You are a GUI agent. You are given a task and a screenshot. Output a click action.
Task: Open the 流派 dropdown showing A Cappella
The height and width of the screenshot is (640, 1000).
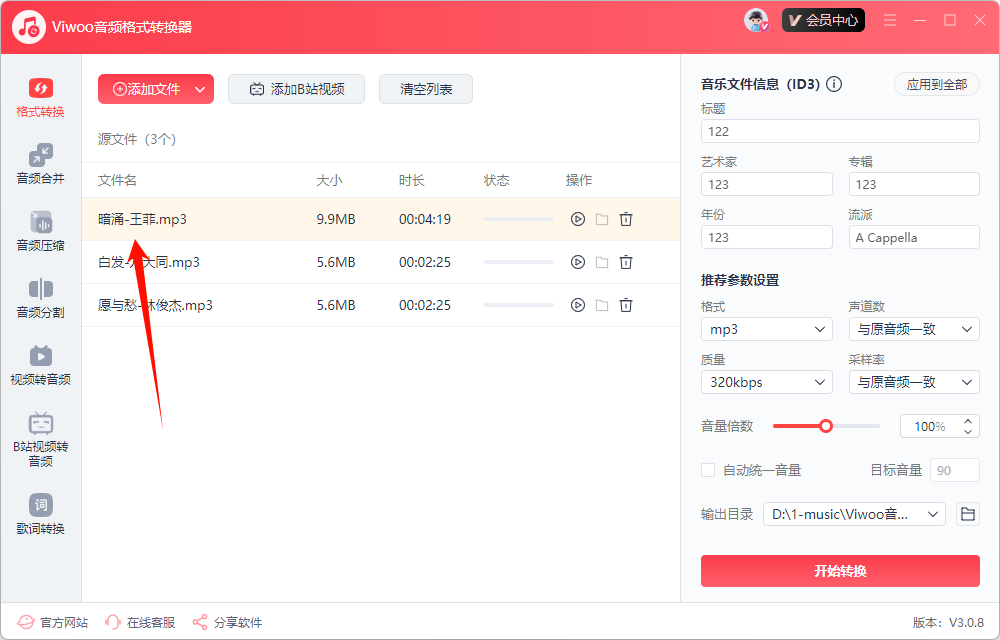click(x=913, y=237)
